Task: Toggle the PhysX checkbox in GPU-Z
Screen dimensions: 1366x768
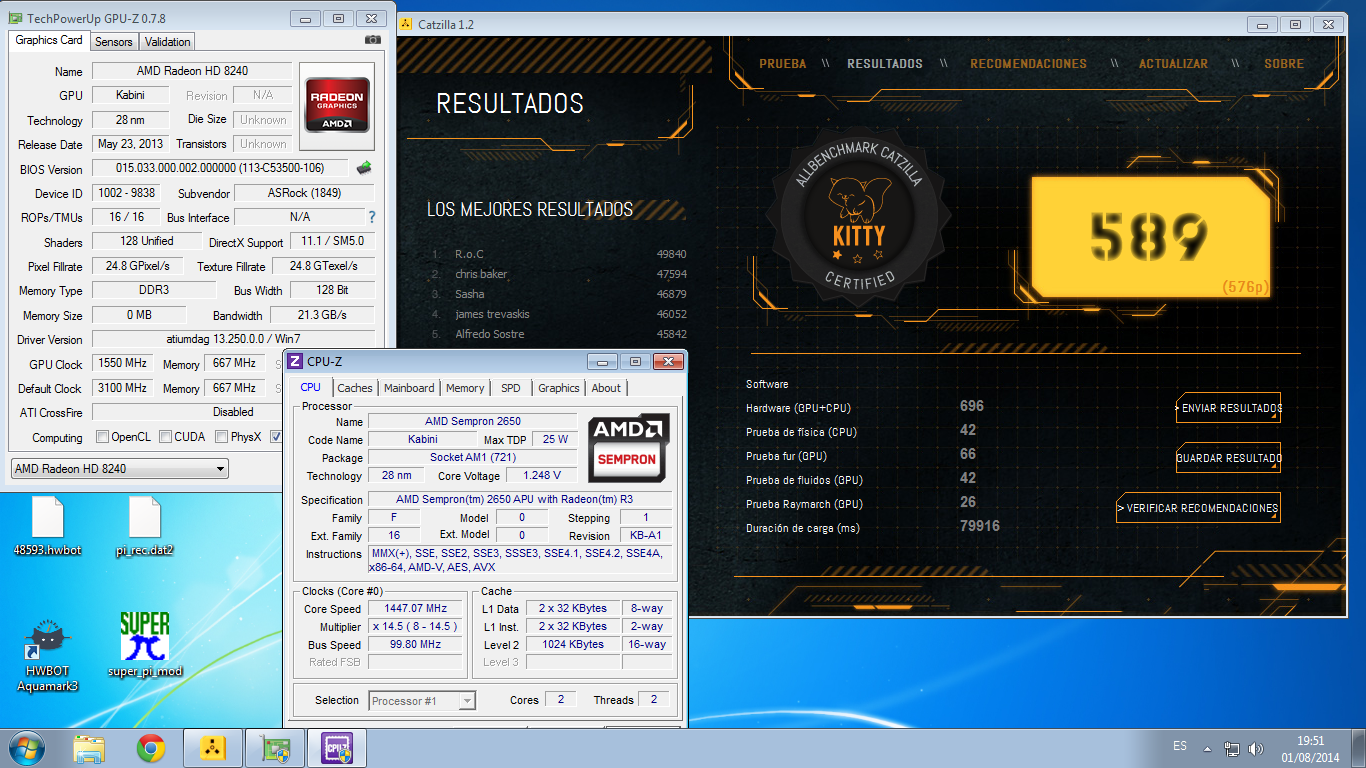Action: tap(221, 437)
